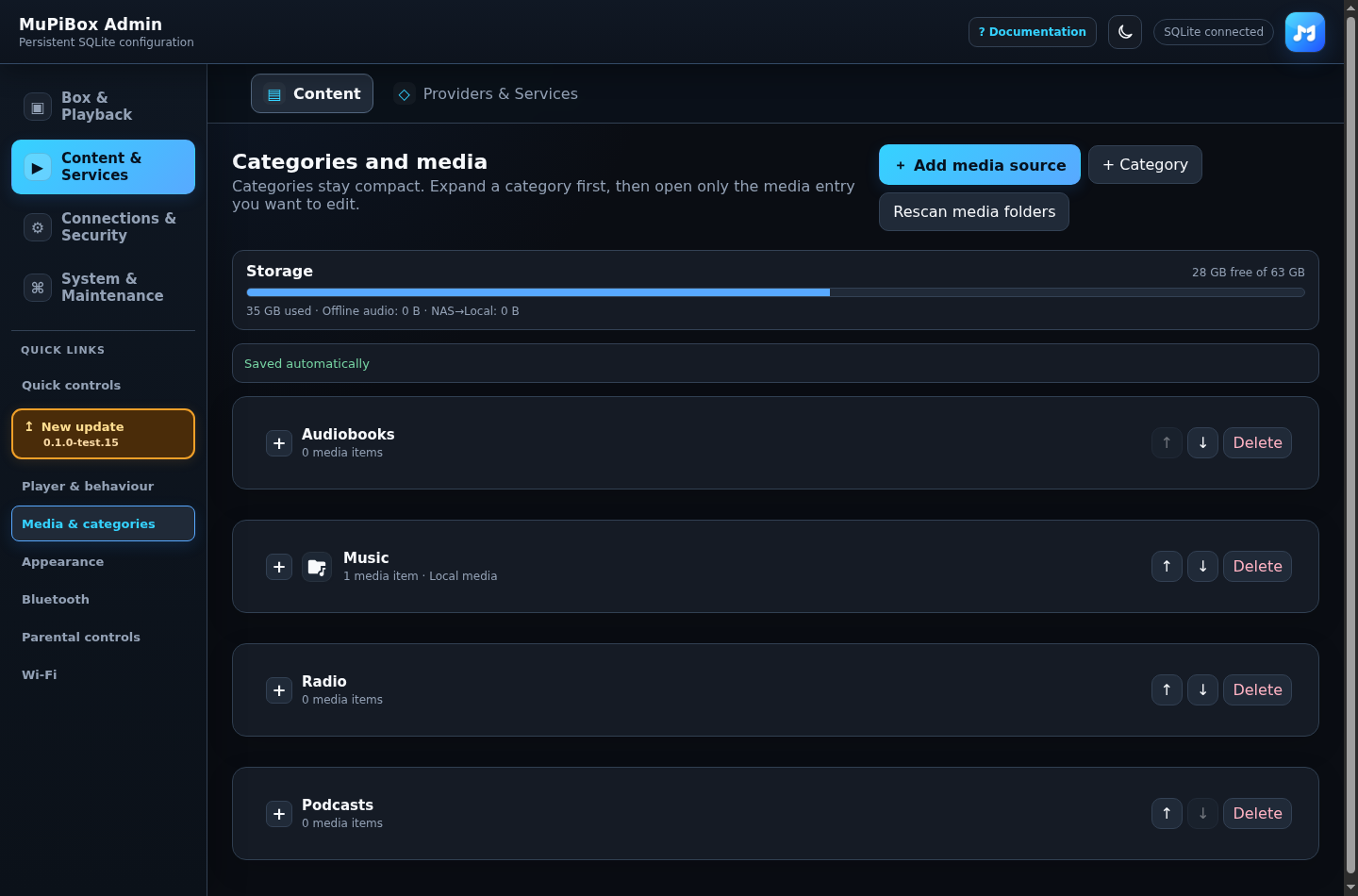Click the Saved automatically status message
This screenshot has height=896, width=1358.
tap(306, 364)
